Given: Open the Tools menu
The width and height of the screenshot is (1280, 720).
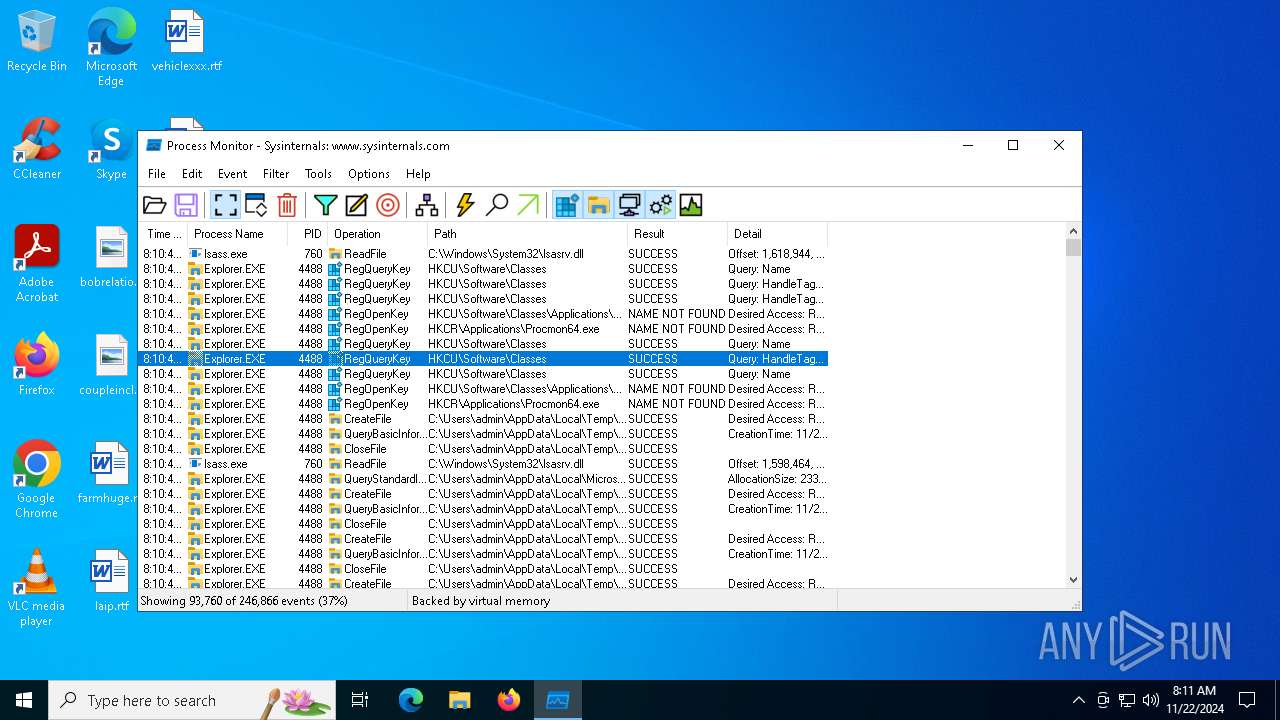Looking at the screenshot, I should [318, 174].
